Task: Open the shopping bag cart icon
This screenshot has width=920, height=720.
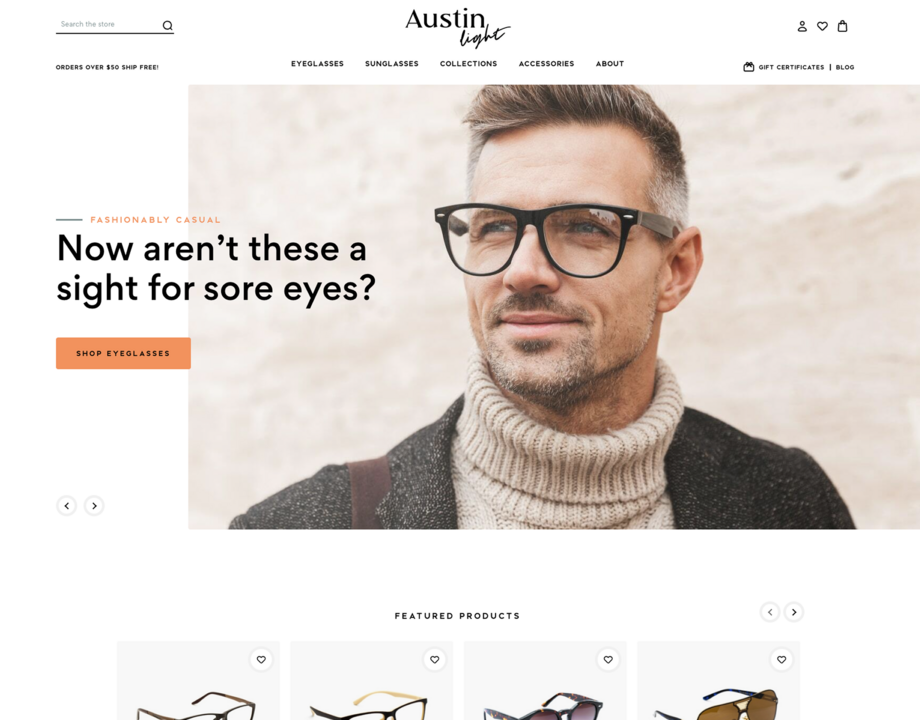Action: pyautogui.click(x=843, y=26)
